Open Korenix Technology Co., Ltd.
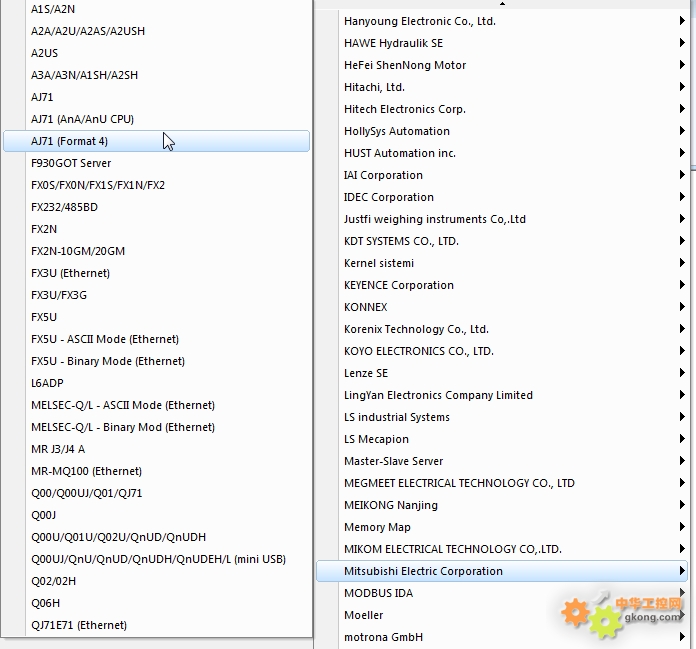This screenshot has height=649, width=696. [502, 329]
